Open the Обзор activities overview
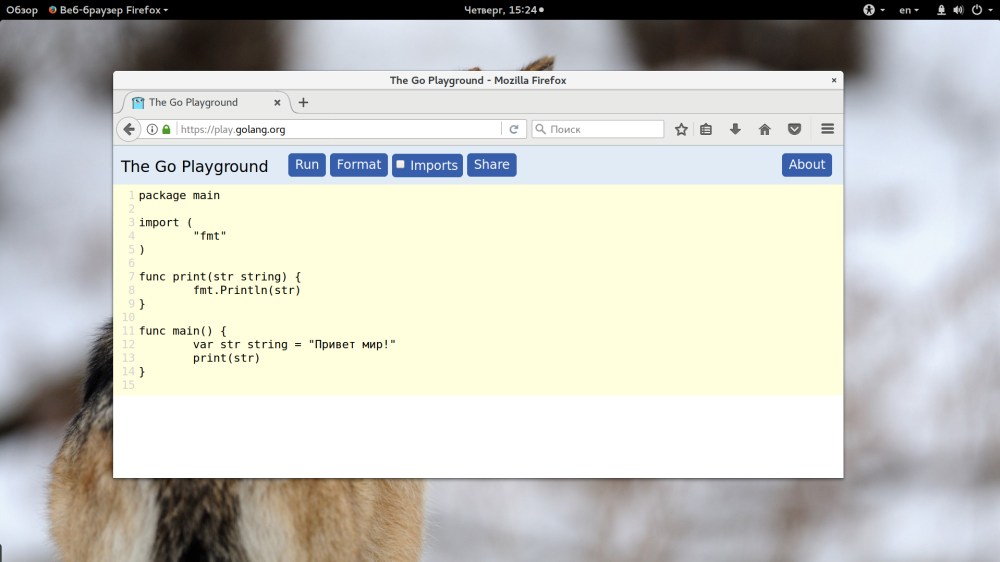Image resolution: width=1000 pixels, height=562 pixels. (22, 10)
